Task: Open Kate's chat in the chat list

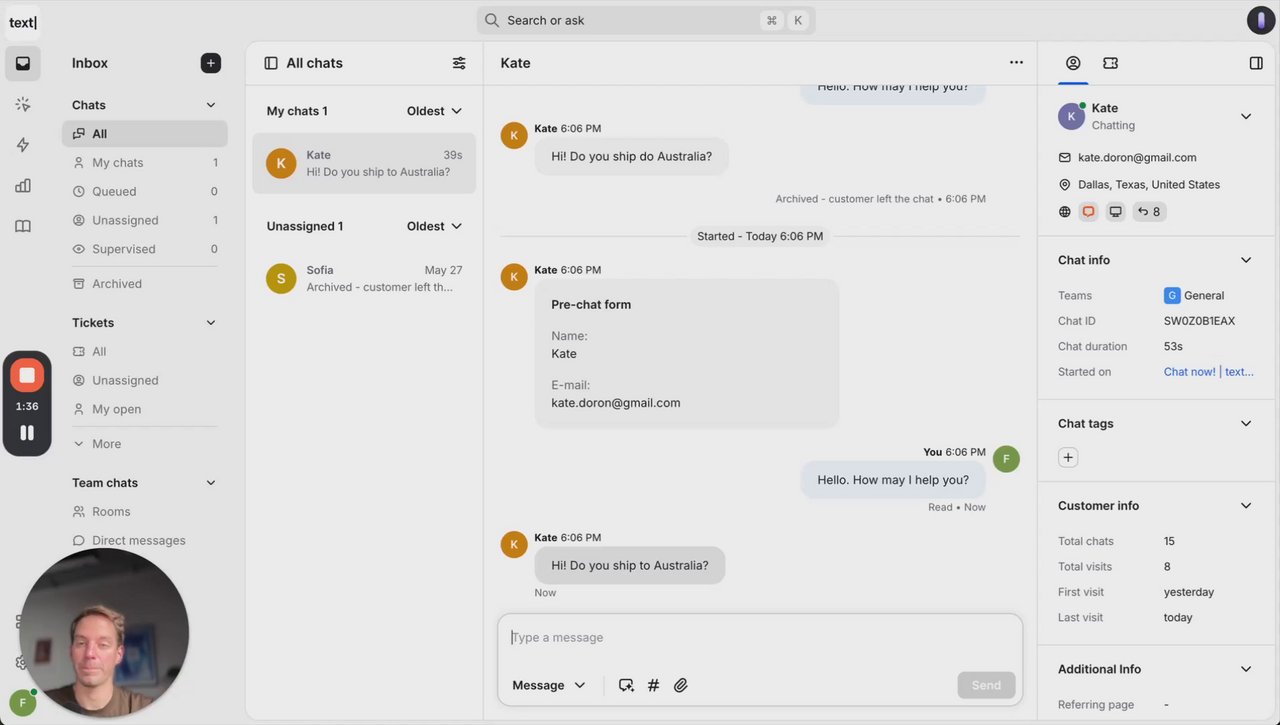Action: tap(364, 163)
